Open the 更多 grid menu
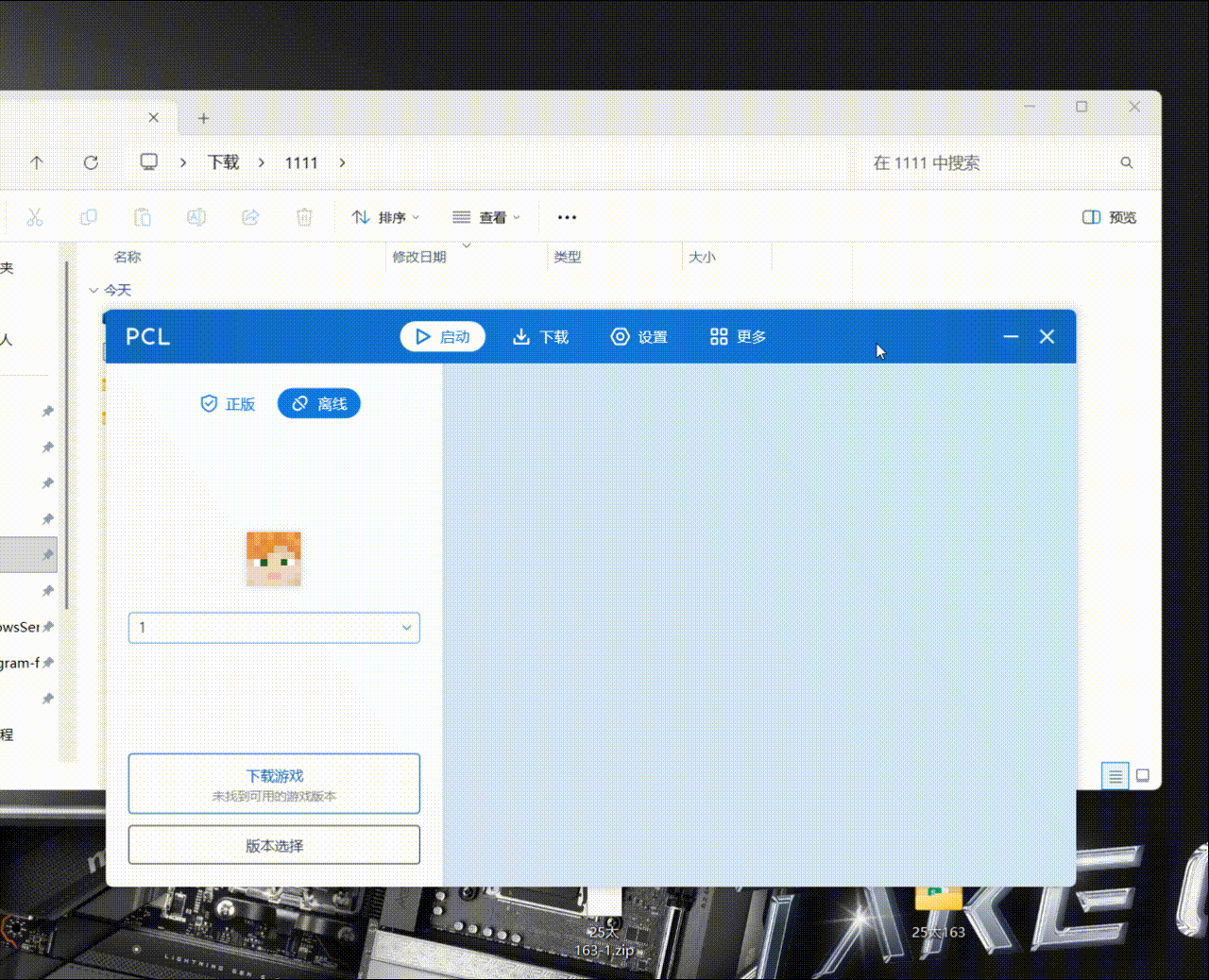Image resolution: width=1209 pixels, height=980 pixels. point(738,337)
